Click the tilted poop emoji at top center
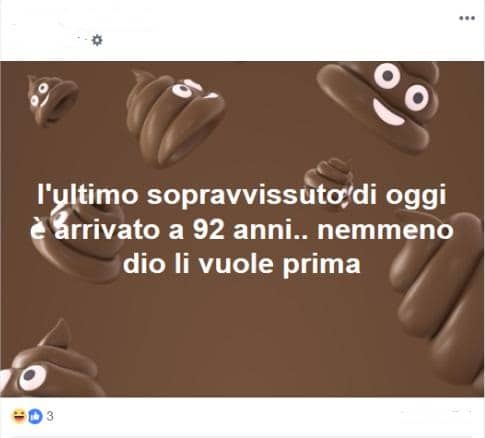The width and height of the screenshot is (485, 438). coord(175,118)
